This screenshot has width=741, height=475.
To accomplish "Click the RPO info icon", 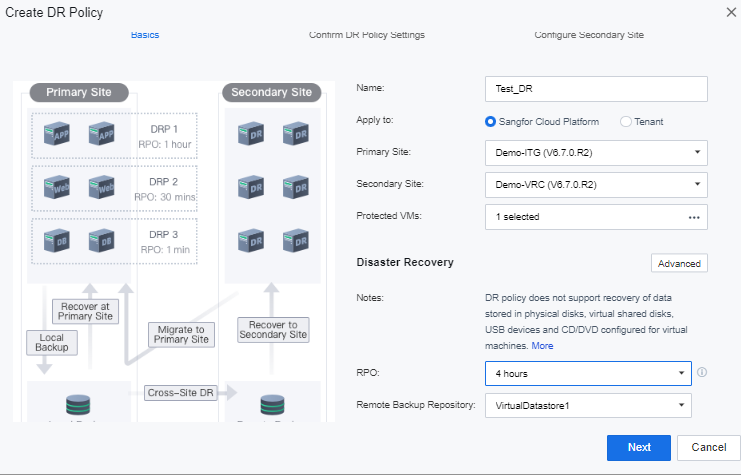I will tap(702, 372).
